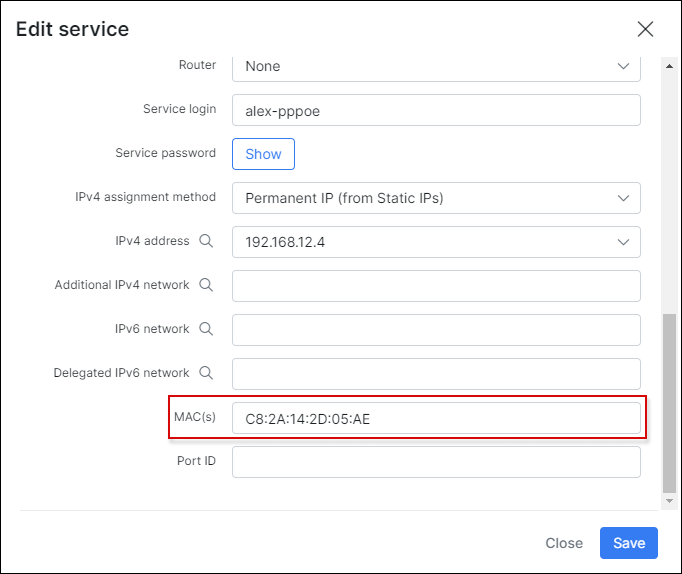Show the service password
682x574 pixels.
263,154
